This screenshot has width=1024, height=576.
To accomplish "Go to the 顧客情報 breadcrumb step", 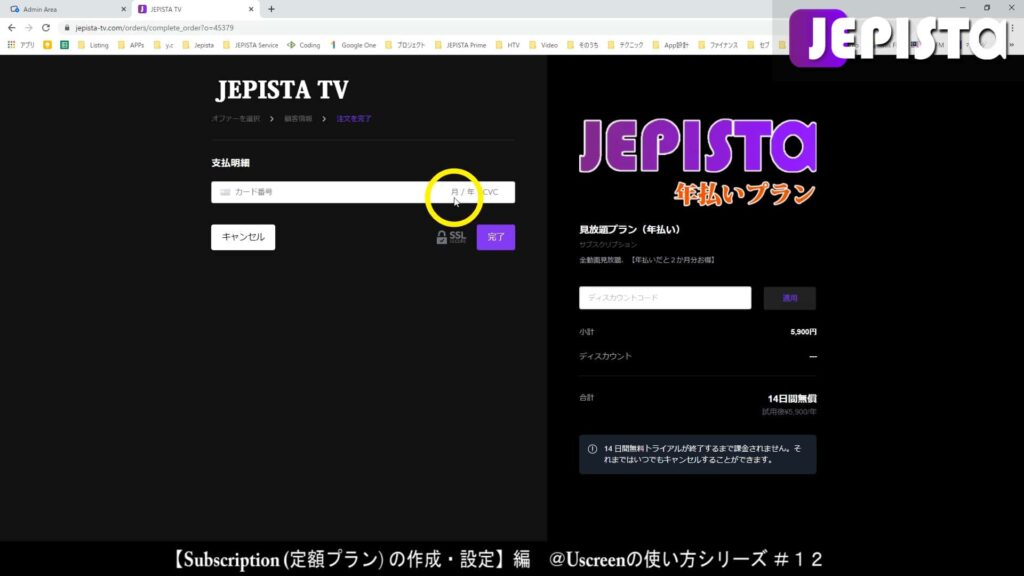I will click(298, 119).
